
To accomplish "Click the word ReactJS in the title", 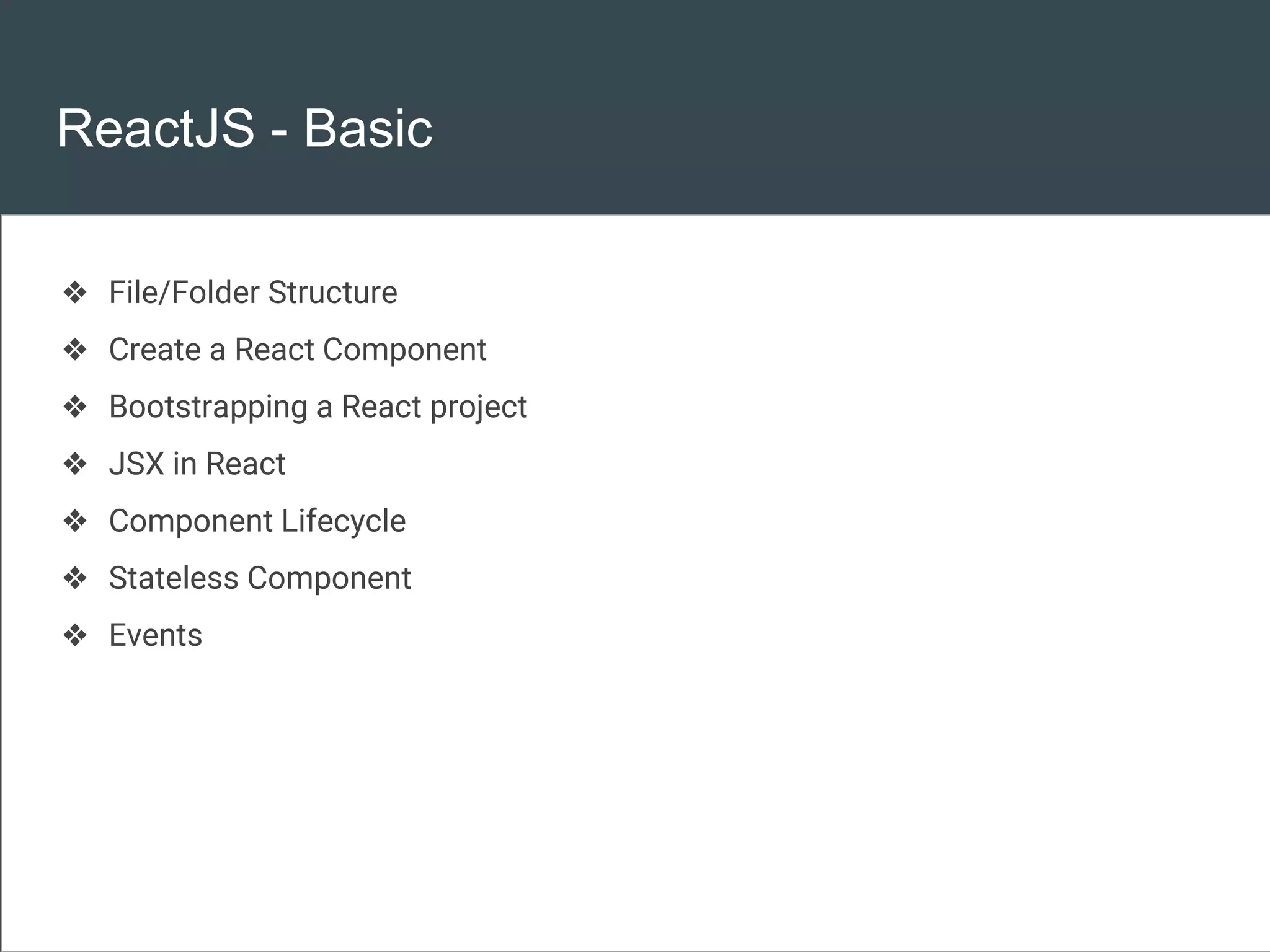I will (x=156, y=128).
